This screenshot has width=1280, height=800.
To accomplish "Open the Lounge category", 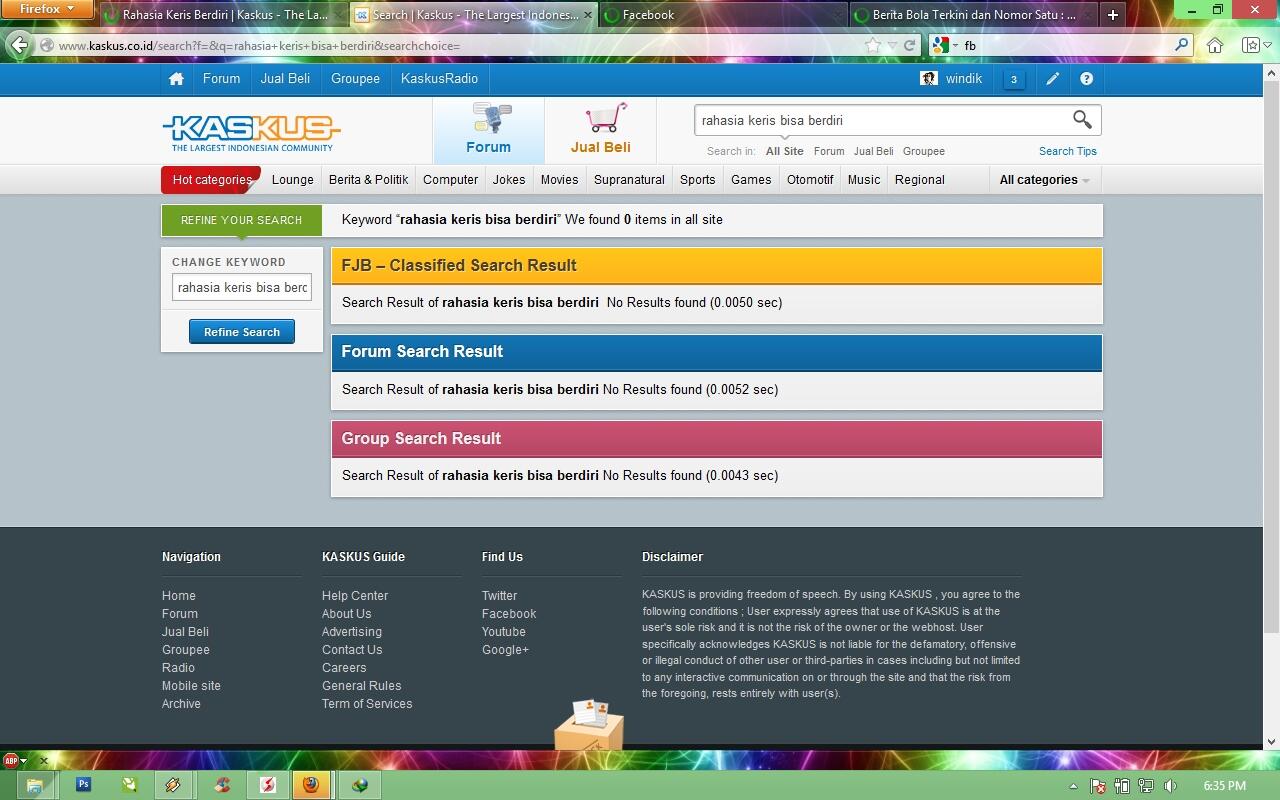I will (292, 180).
